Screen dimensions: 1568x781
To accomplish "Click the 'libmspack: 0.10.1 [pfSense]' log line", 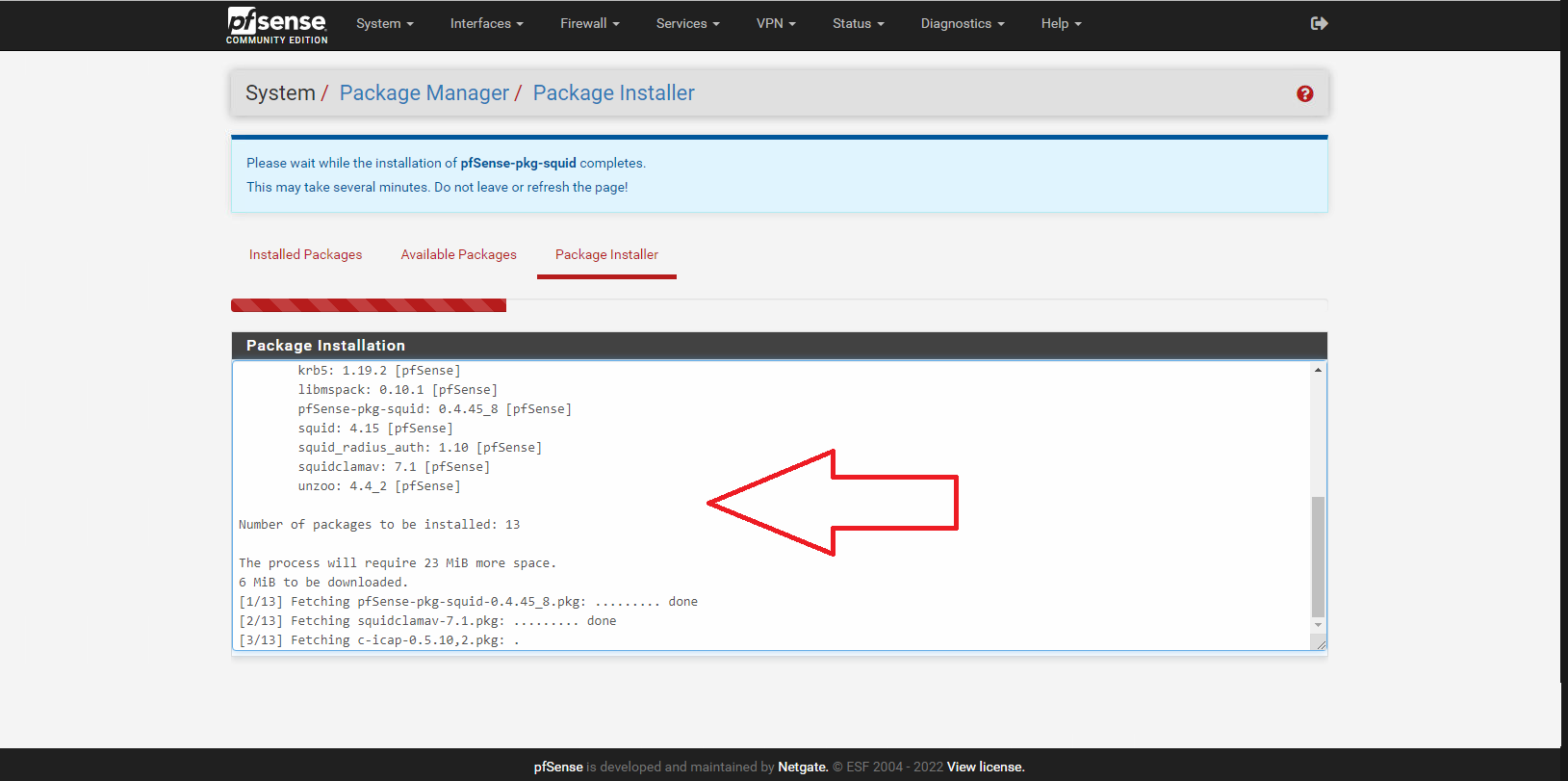I will [x=398, y=389].
